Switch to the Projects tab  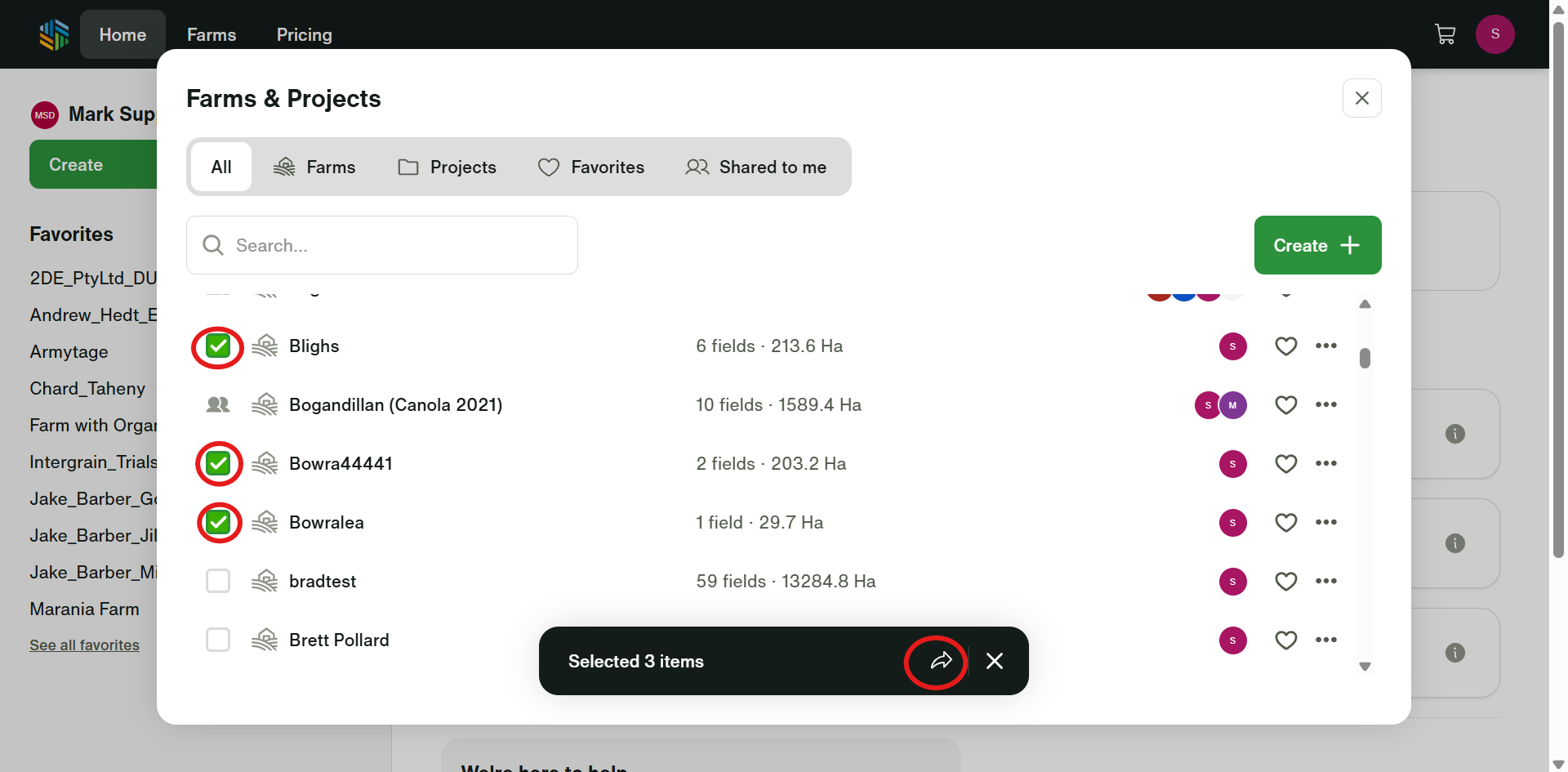[448, 167]
